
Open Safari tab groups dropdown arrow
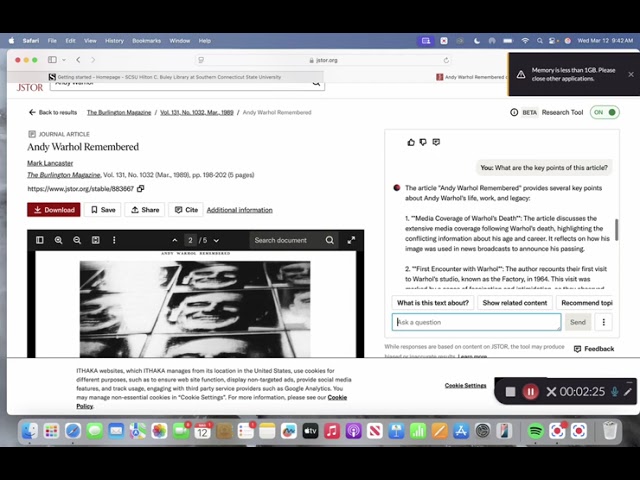coord(64,60)
